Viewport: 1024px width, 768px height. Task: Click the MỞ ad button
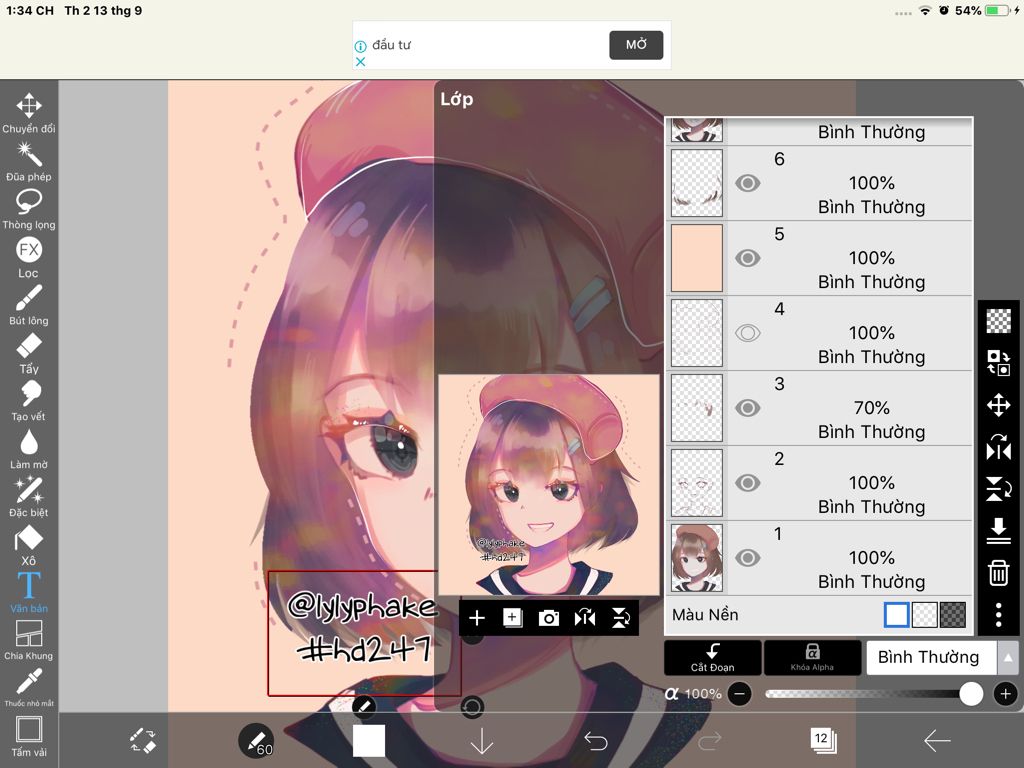pos(636,44)
